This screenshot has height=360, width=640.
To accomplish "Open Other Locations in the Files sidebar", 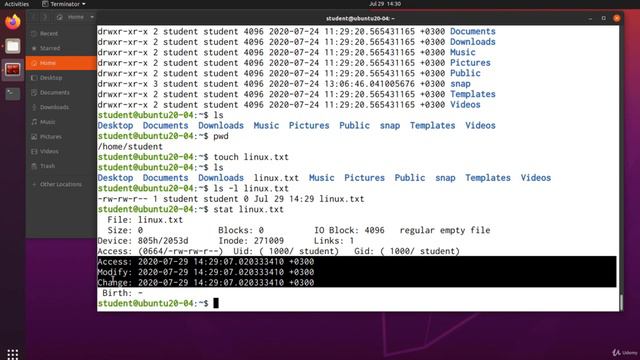I will pos(61,184).
